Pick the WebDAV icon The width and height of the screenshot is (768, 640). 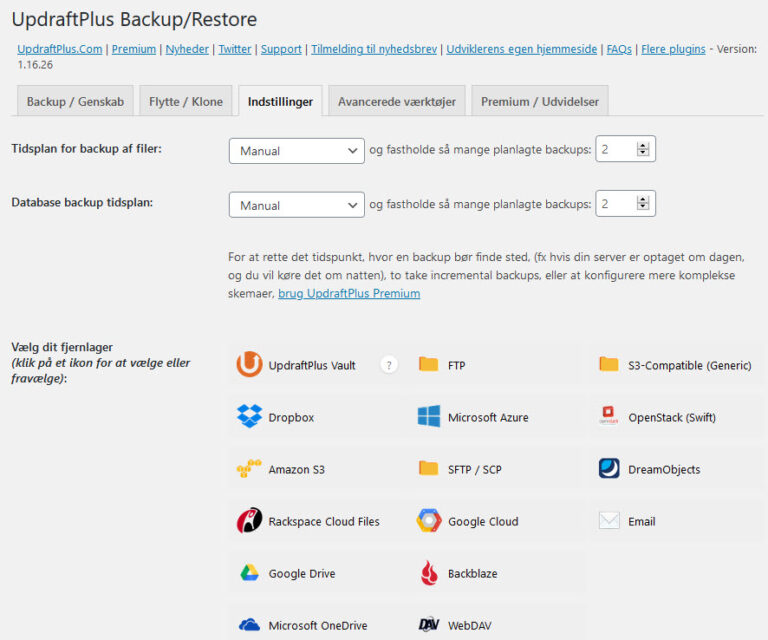point(429,624)
